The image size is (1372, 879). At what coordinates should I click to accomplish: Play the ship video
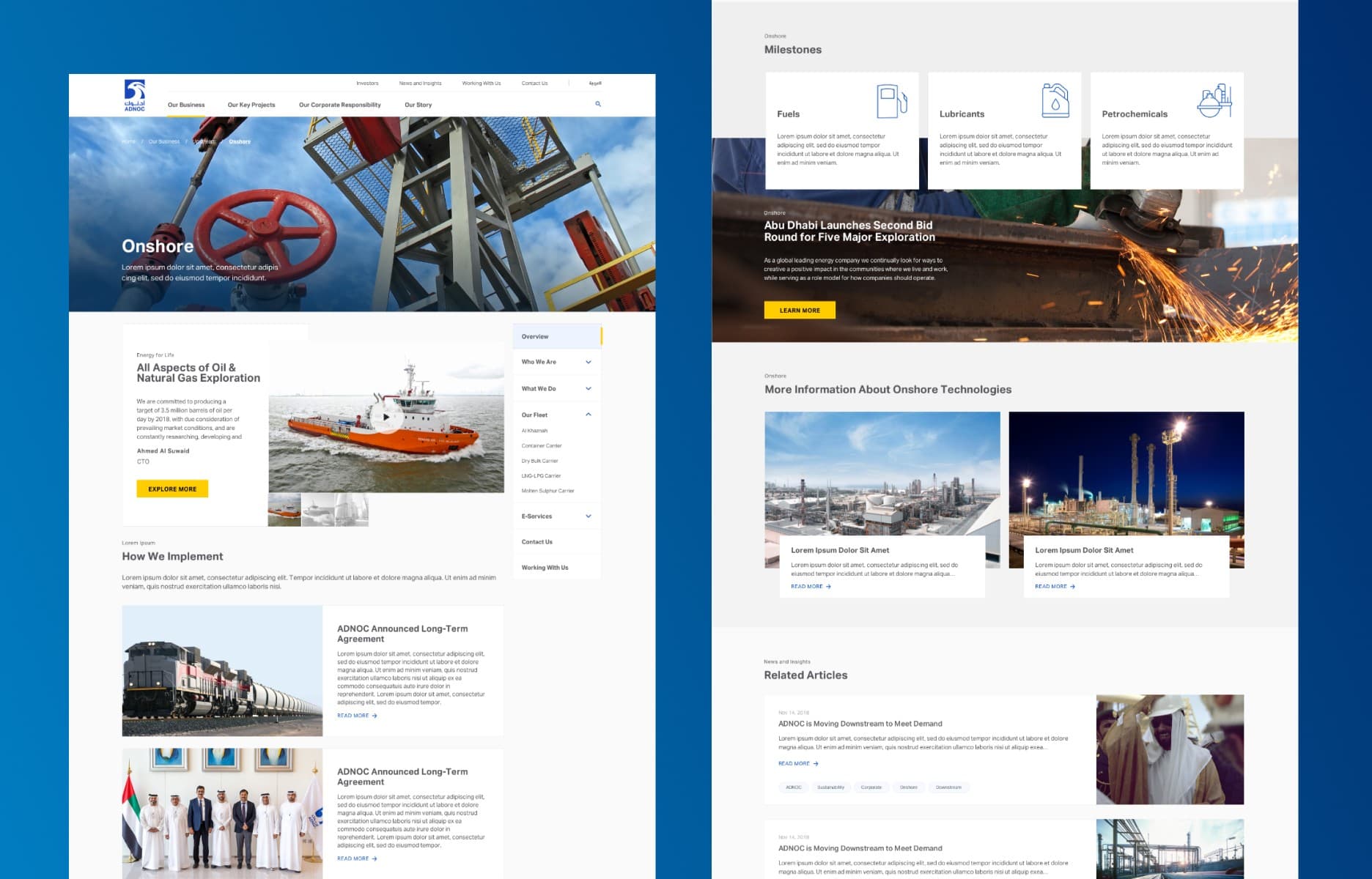(386, 417)
